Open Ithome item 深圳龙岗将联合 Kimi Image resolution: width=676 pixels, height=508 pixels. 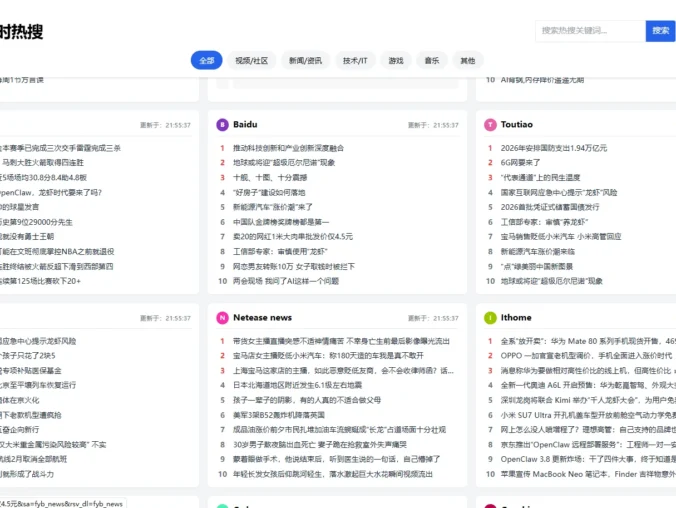coord(588,400)
